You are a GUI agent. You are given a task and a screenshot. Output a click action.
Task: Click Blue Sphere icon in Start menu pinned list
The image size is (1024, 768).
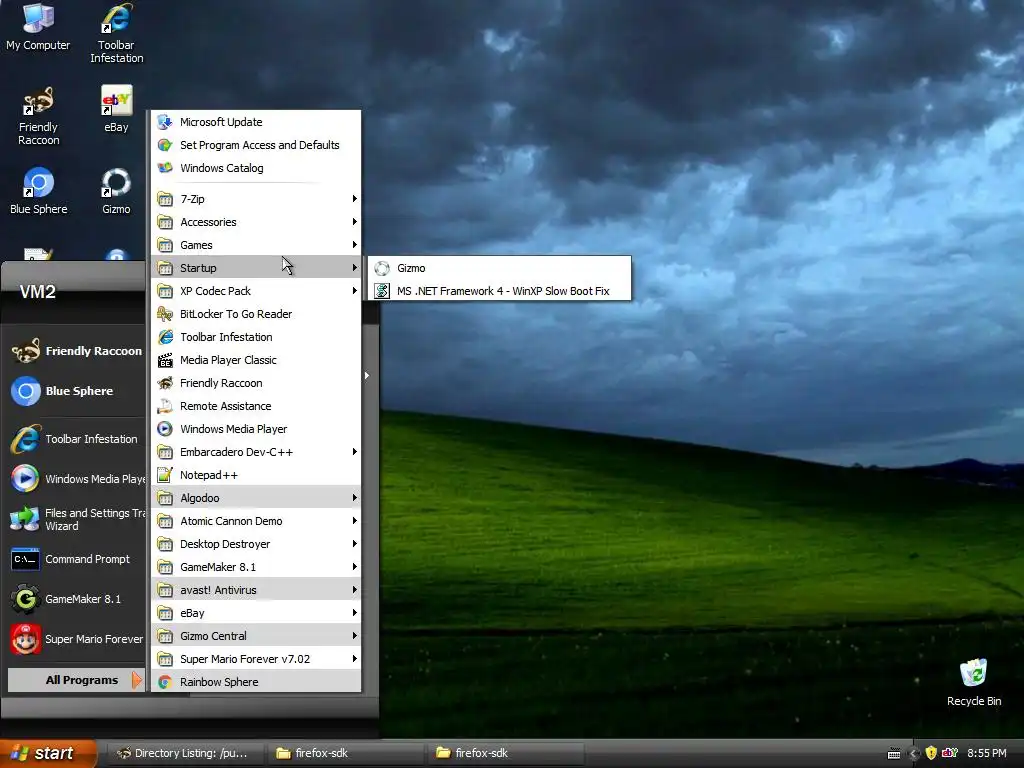(25, 391)
